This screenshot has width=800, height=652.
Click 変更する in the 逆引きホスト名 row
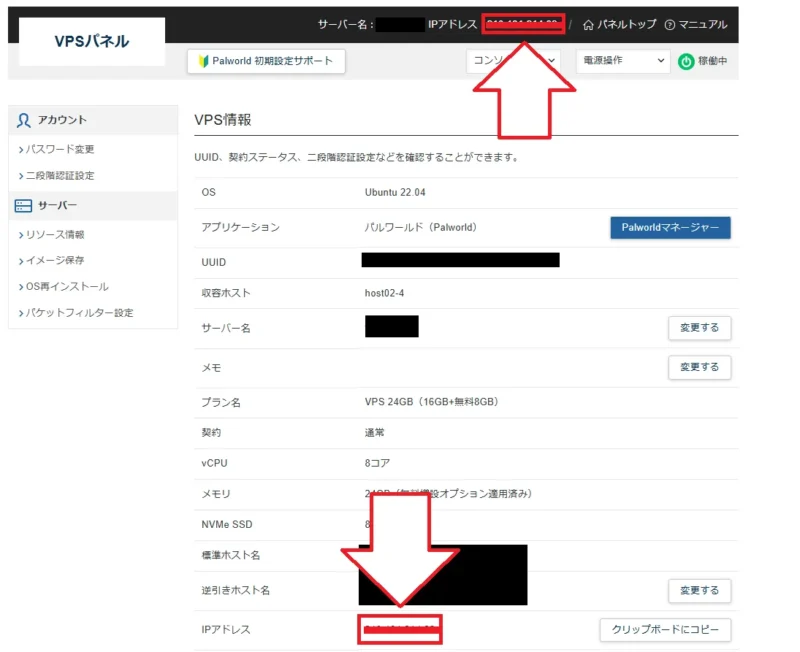click(699, 591)
